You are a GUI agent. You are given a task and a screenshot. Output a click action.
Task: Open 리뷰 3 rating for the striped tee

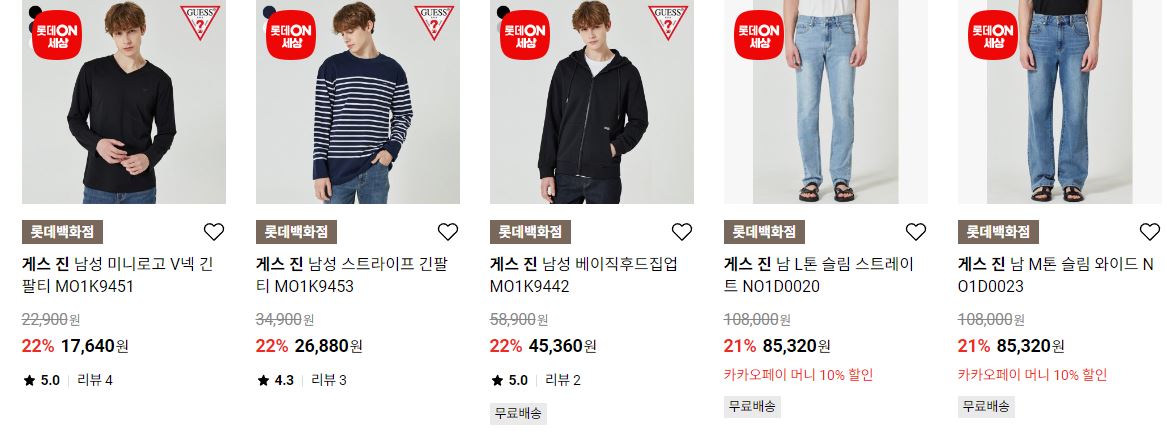click(x=329, y=380)
